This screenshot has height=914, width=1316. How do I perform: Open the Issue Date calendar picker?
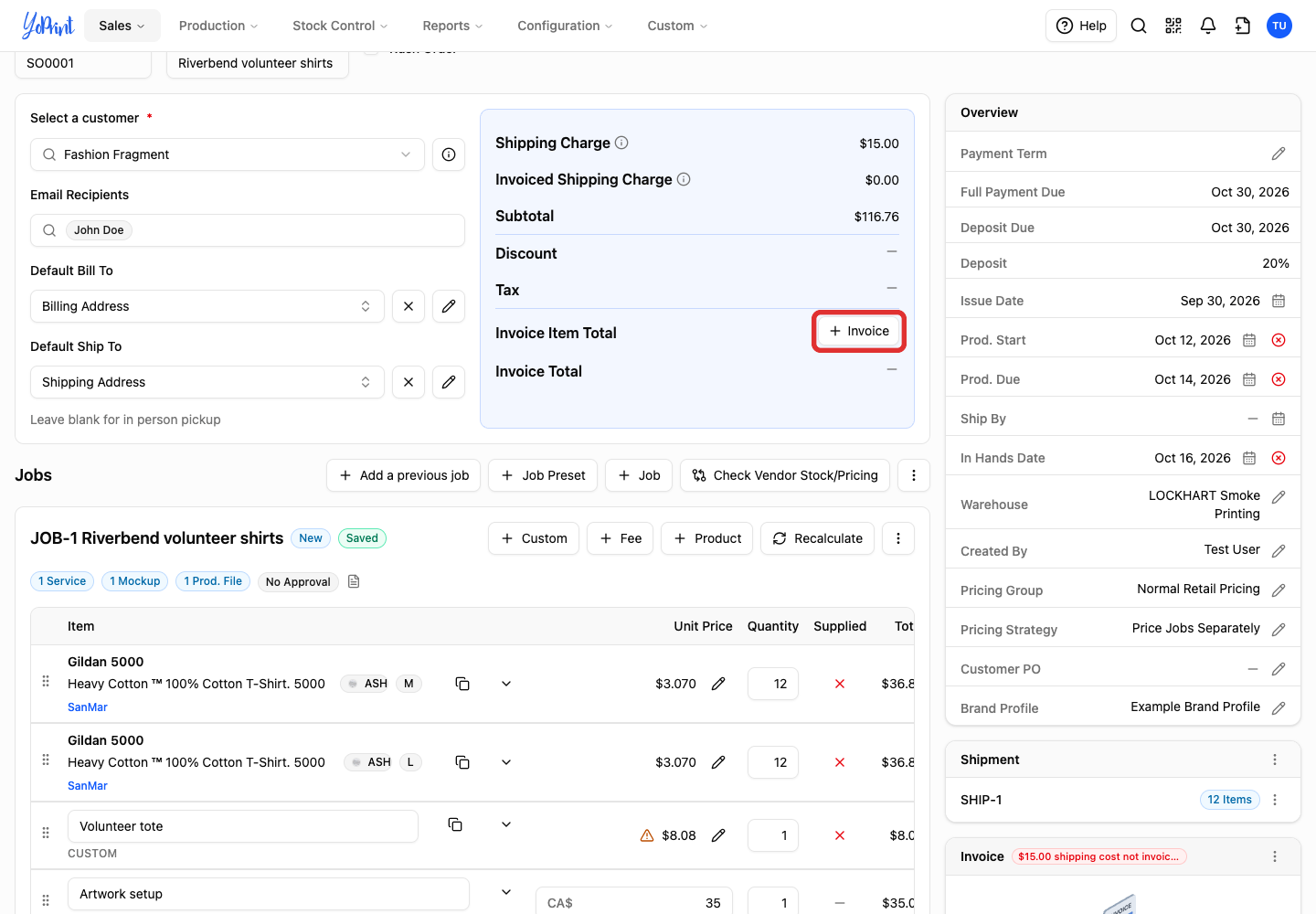tap(1279, 301)
